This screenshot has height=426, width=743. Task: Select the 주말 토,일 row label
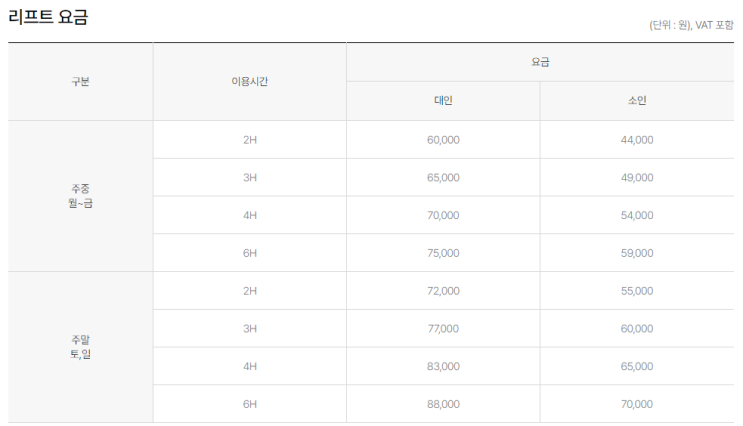80,347
